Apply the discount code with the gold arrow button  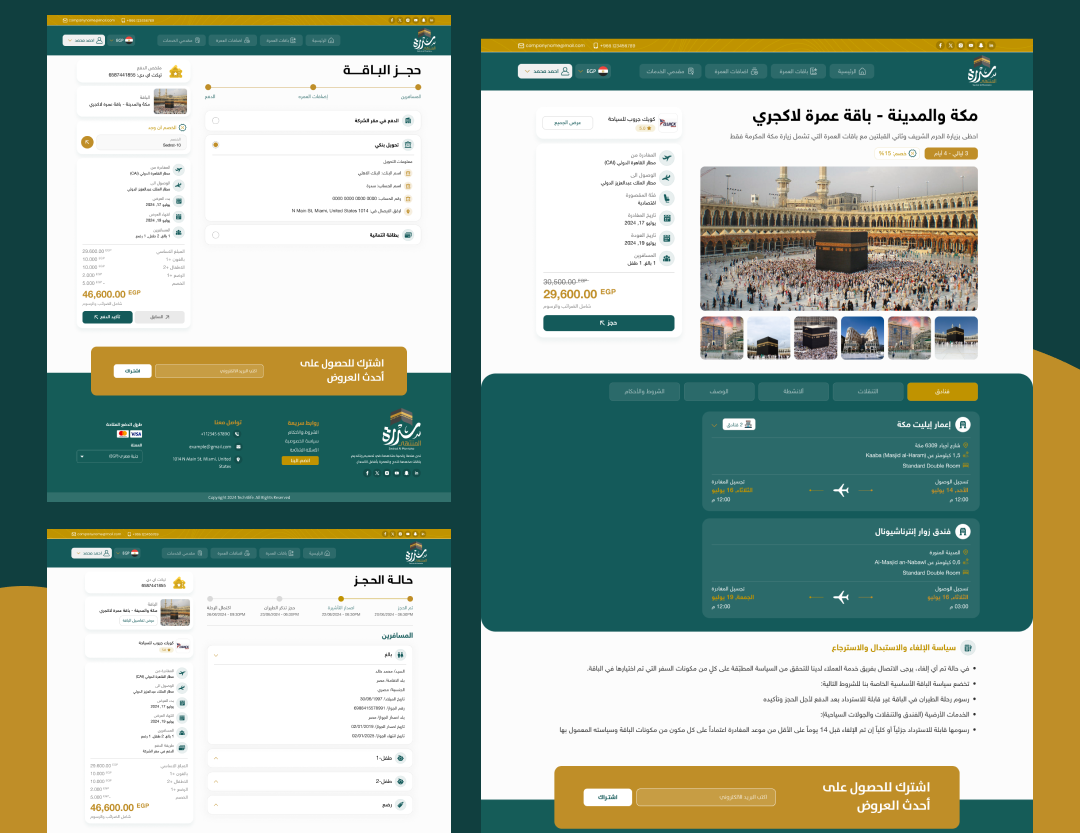[x=87, y=142]
